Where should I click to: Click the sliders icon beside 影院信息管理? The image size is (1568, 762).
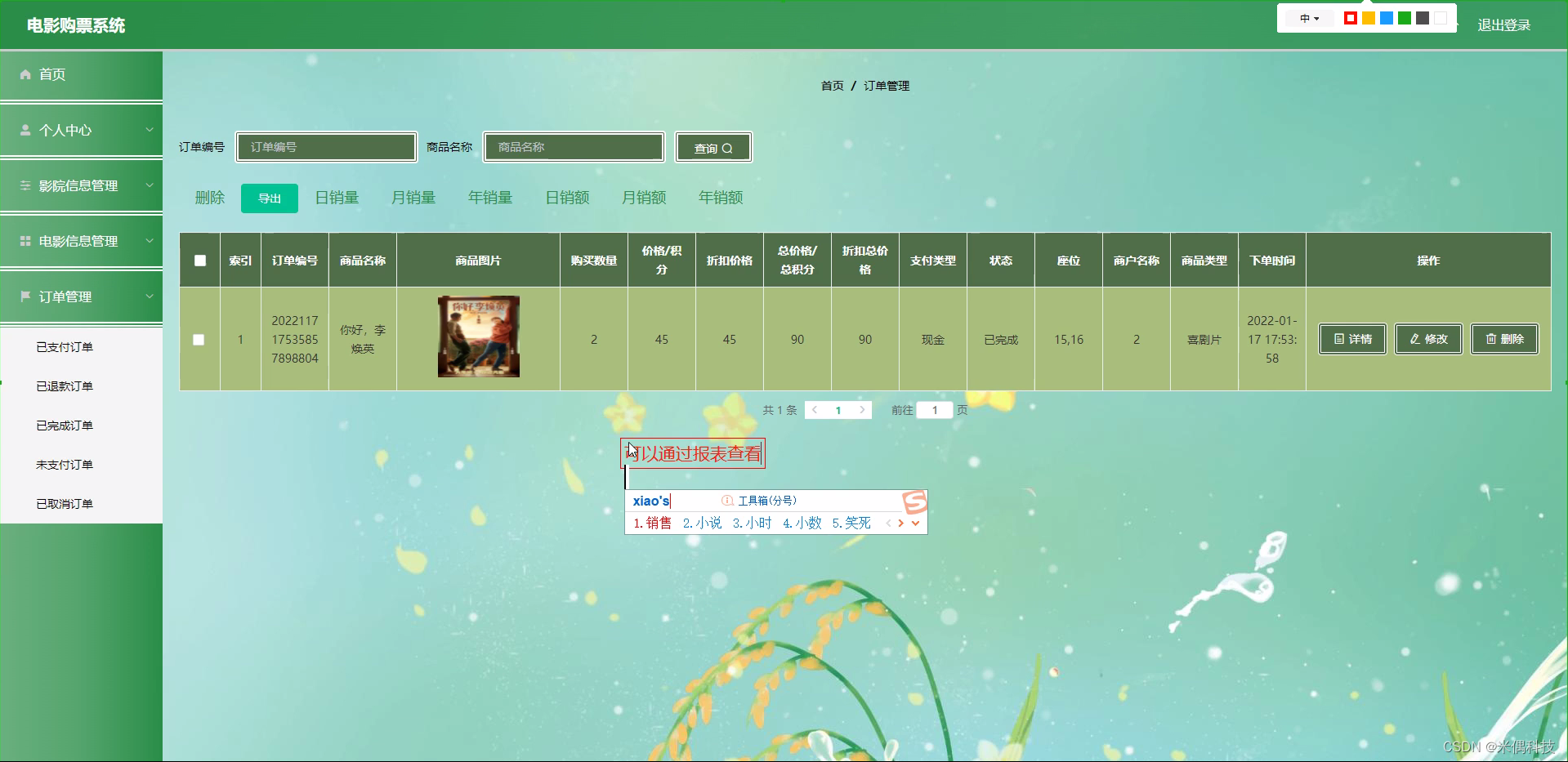(x=25, y=185)
